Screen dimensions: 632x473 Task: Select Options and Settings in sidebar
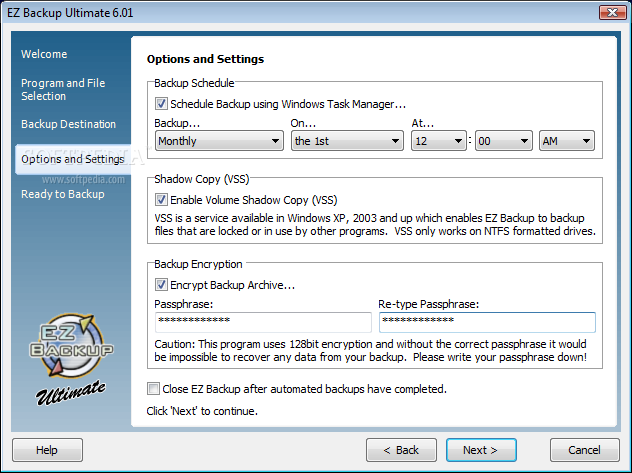tap(73, 159)
